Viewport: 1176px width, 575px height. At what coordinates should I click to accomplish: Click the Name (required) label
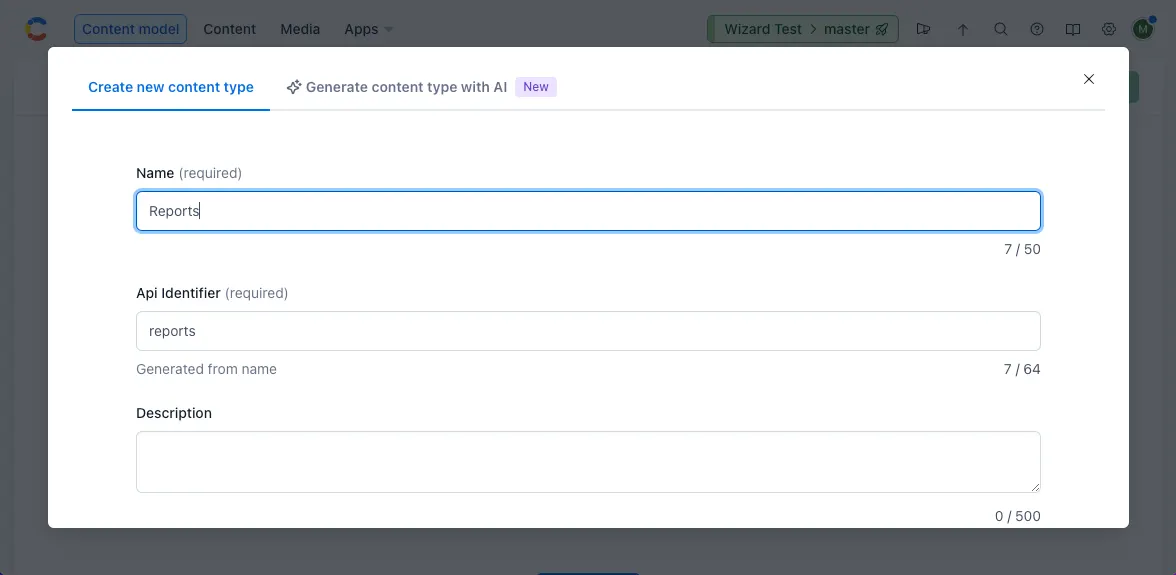point(189,173)
